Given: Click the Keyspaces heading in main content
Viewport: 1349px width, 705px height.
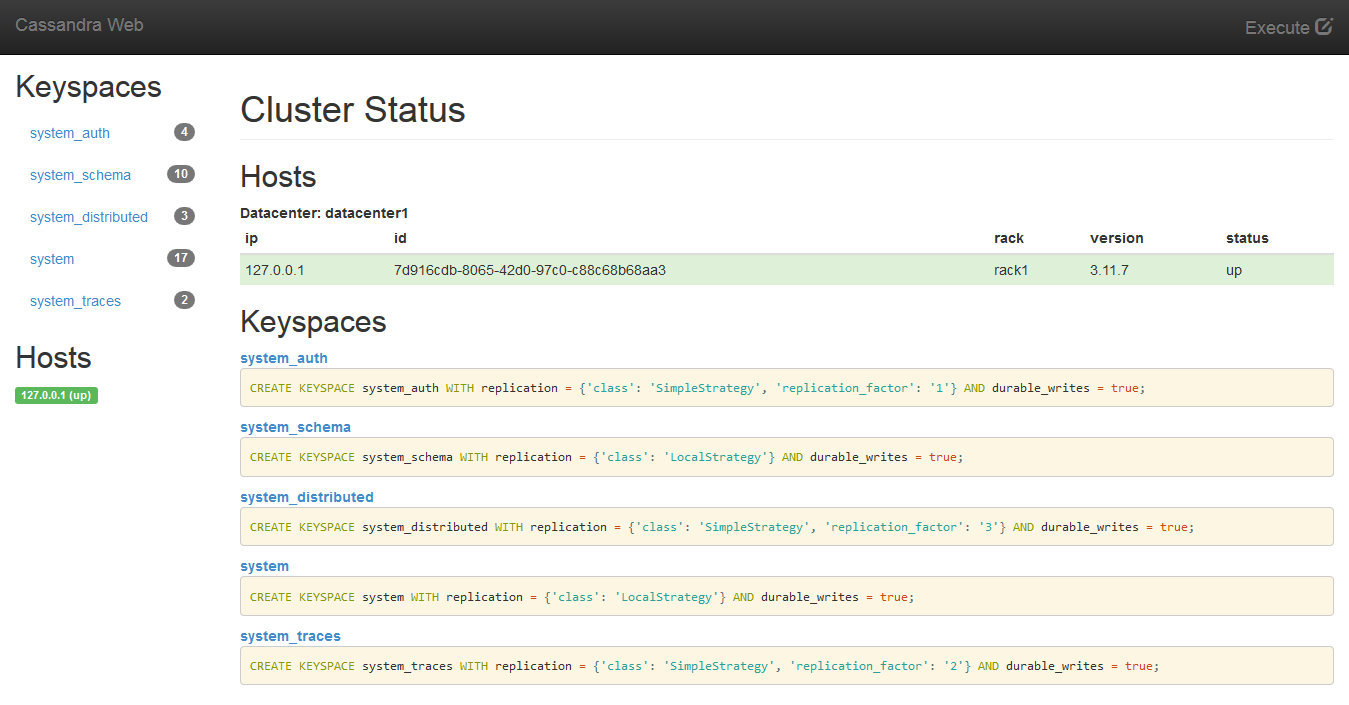Looking at the screenshot, I should pos(313,322).
